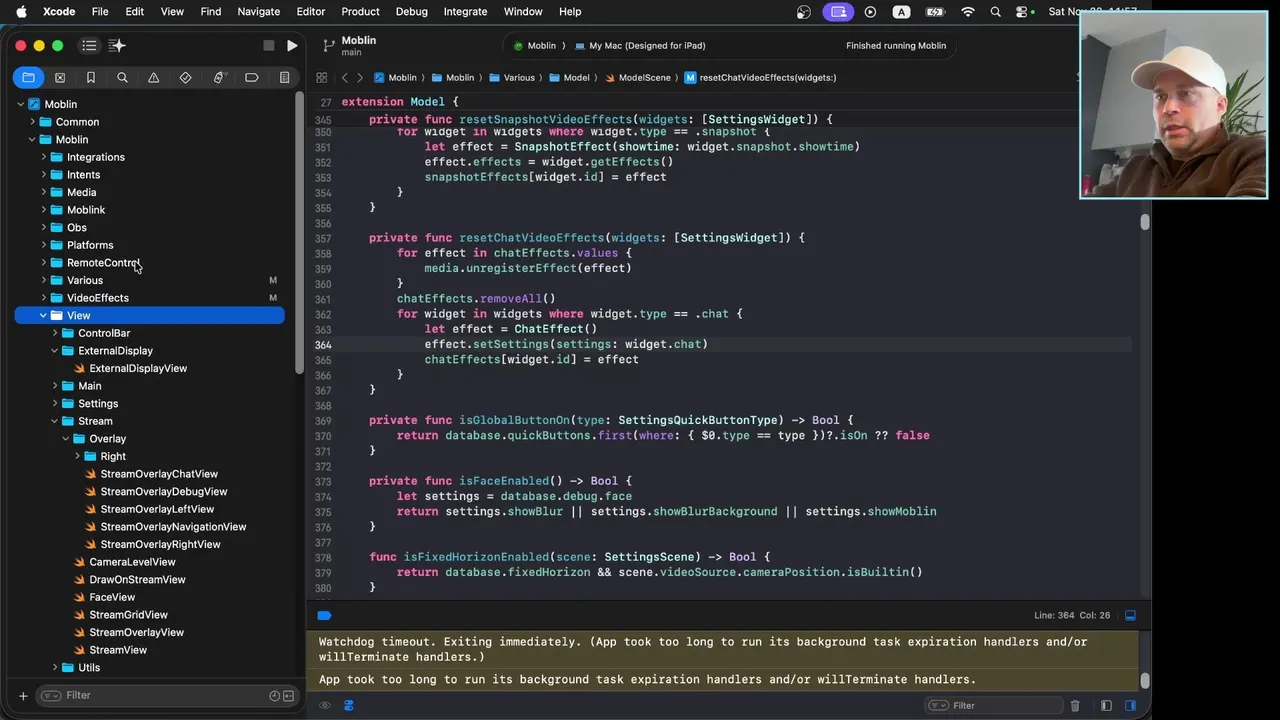Image resolution: width=1280 pixels, height=720 pixels.
Task: Open the Source Control navigator
Action: (x=60, y=77)
